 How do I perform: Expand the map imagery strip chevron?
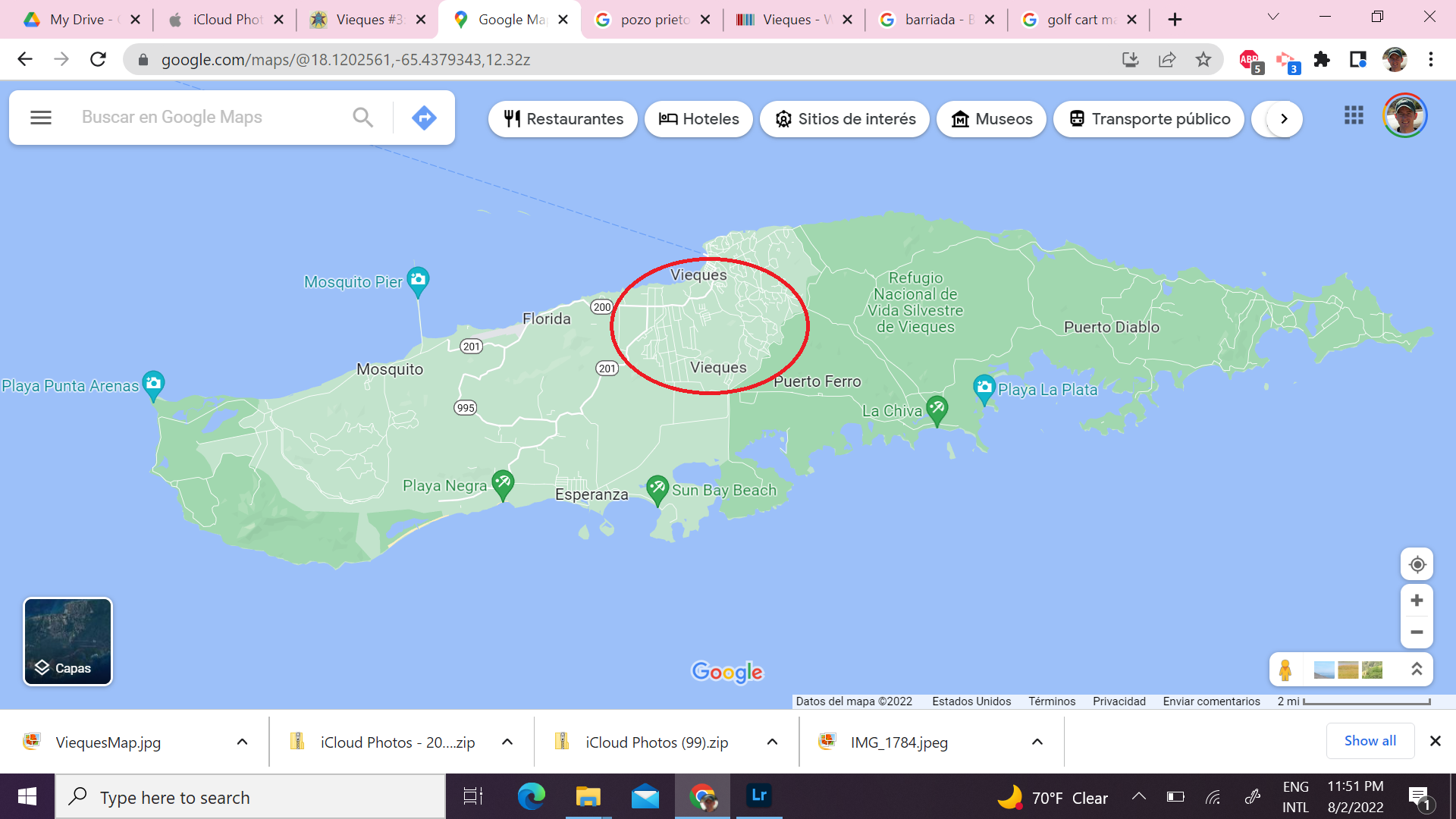[1417, 670]
